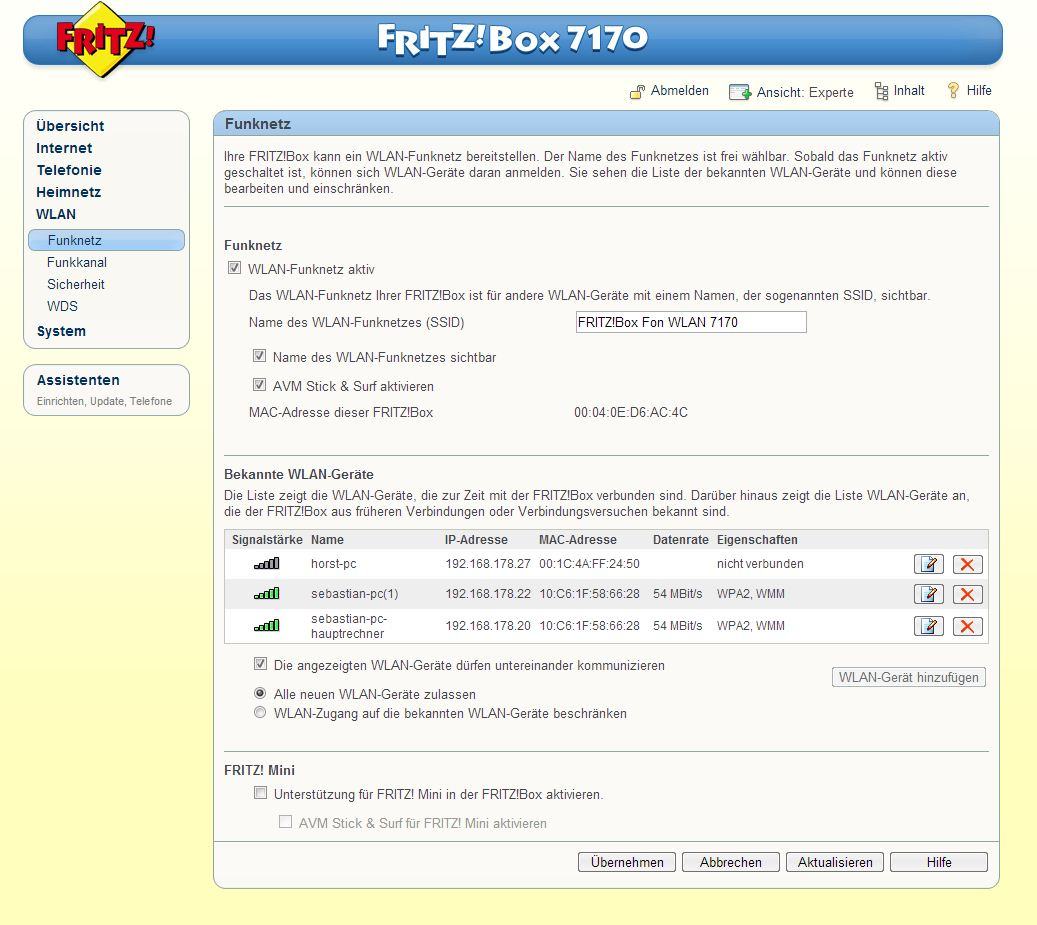Viewport: 1037px width, 925px height.
Task: Delete the sebastian-pc-hauptrechner device entry
Action: click(968, 625)
